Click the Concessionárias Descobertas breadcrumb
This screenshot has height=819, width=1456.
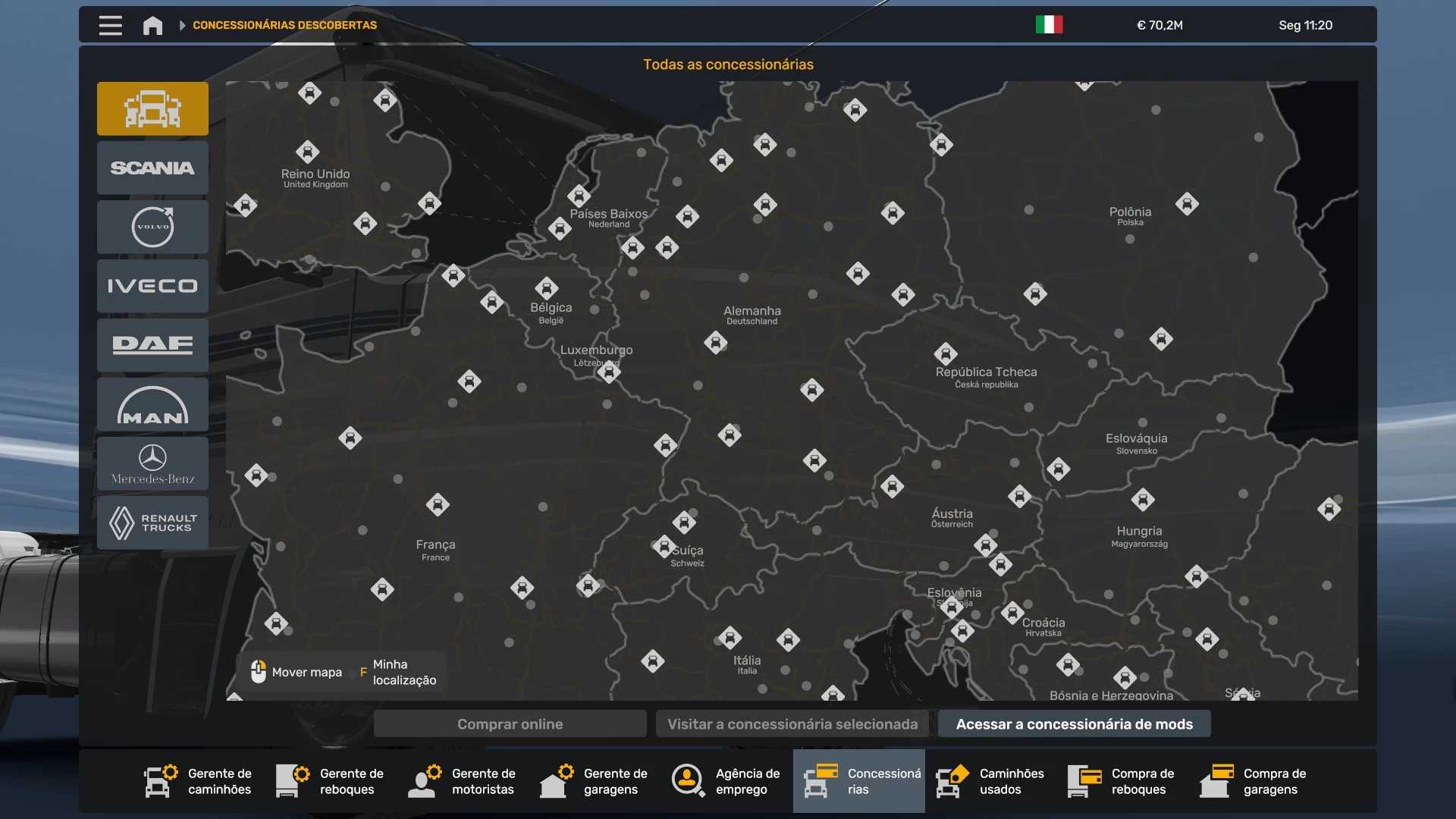pyautogui.click(x=284, y=25)
